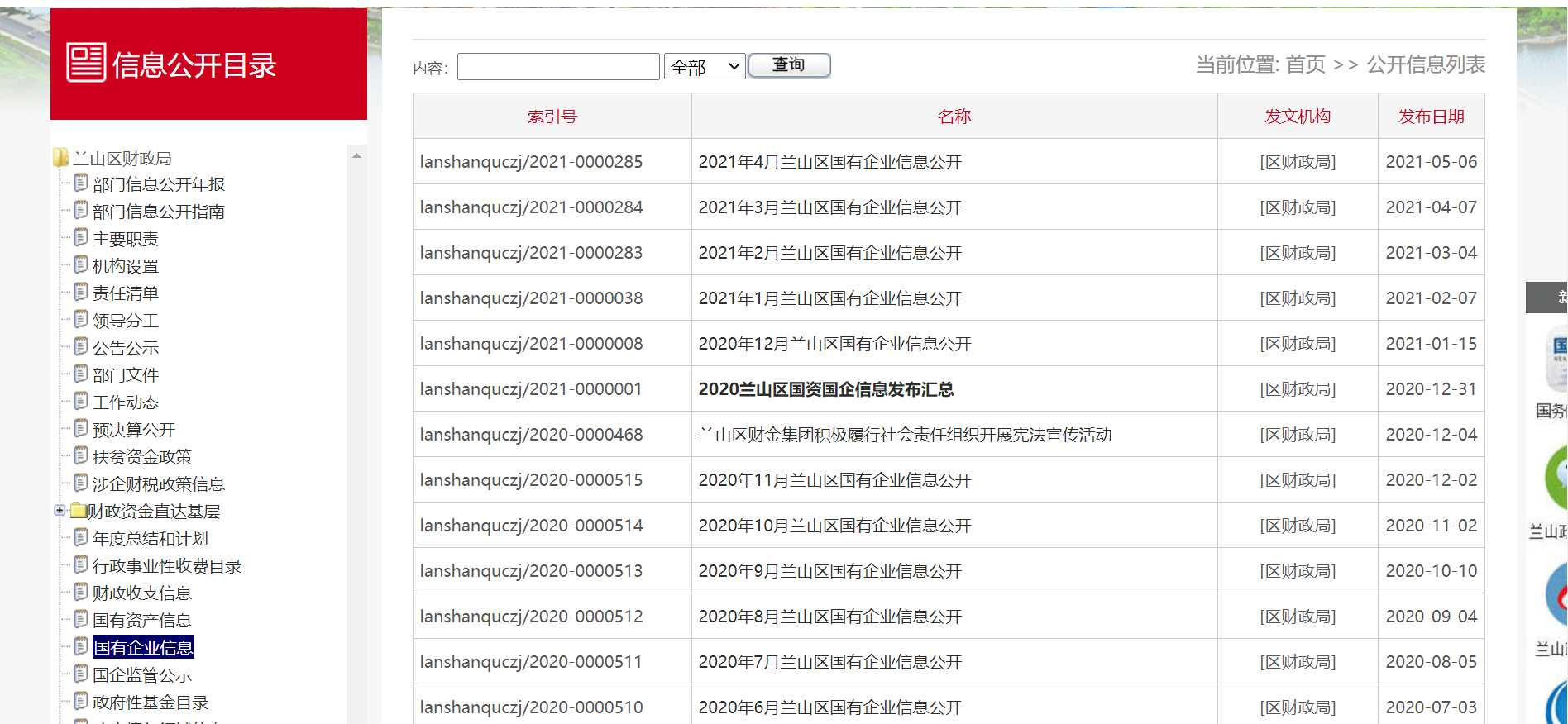Select the 主要职责 tree item

[126, 239]
